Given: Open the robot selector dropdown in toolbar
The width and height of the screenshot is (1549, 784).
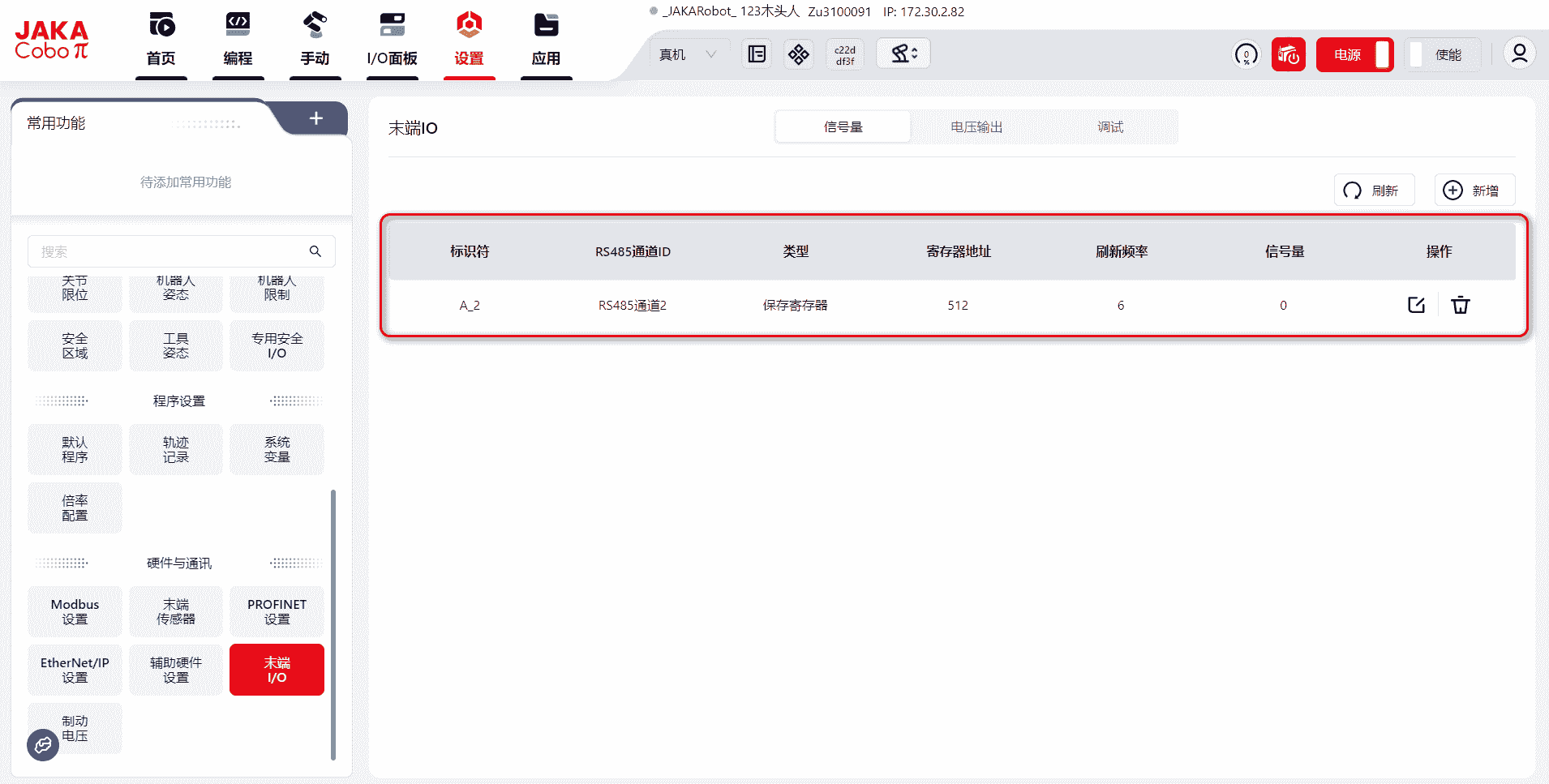Looking at the screenshot, I should coord(903,54).
